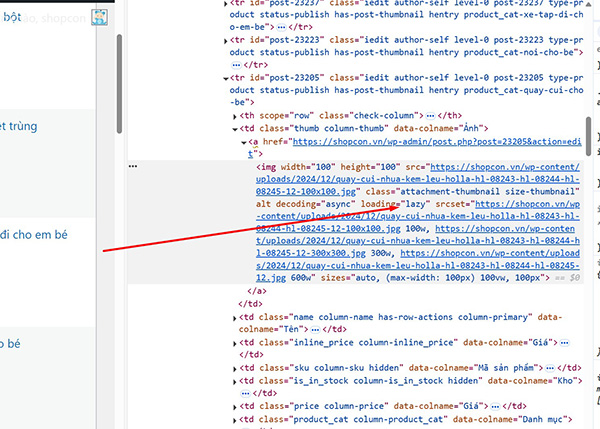600x429 pixels.
Task: Click ellipsis badge in column-inline_price td element
Action: 565,343
